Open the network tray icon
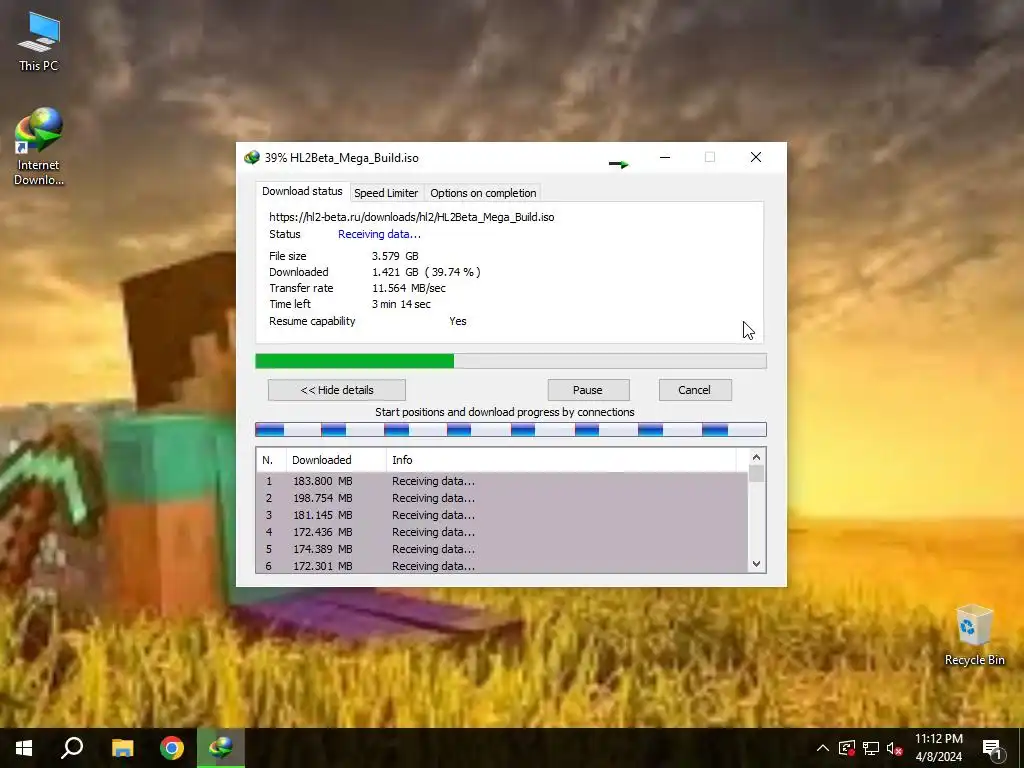1024x768 pixels. point(871,748)
